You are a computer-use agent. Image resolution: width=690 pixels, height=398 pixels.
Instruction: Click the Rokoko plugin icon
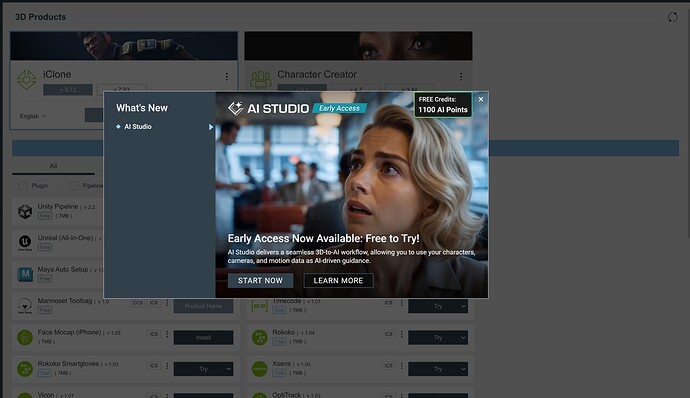[260, 337]
